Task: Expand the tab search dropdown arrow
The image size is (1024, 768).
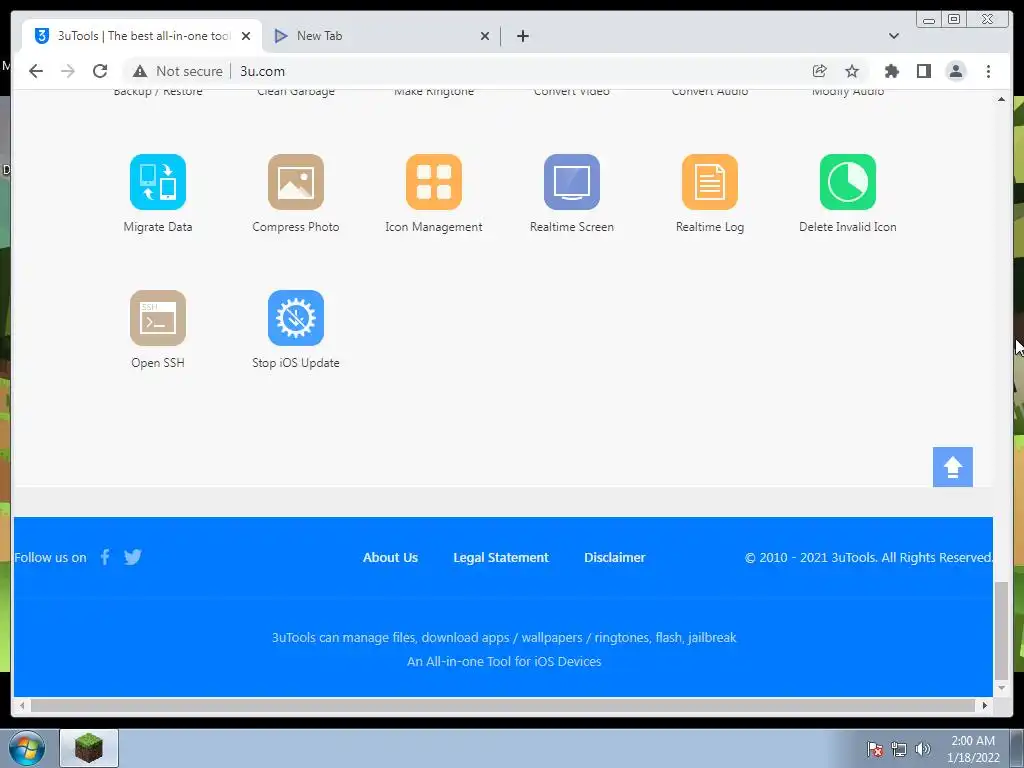Action: tap(893, 36)
